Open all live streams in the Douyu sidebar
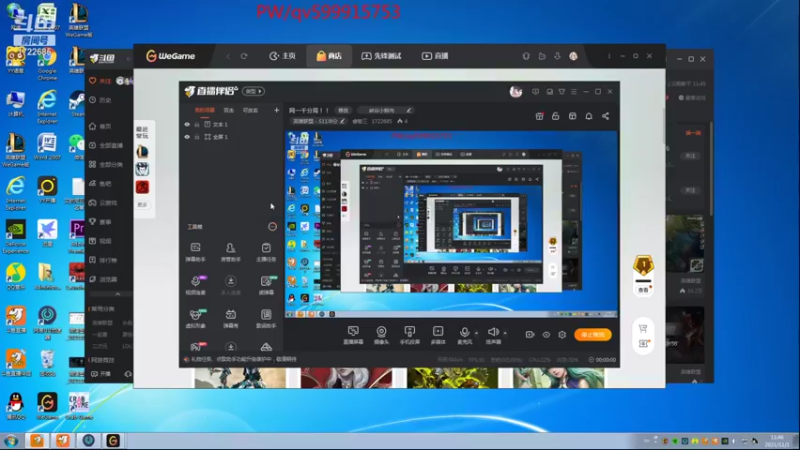800x450 pixels. 106,145
